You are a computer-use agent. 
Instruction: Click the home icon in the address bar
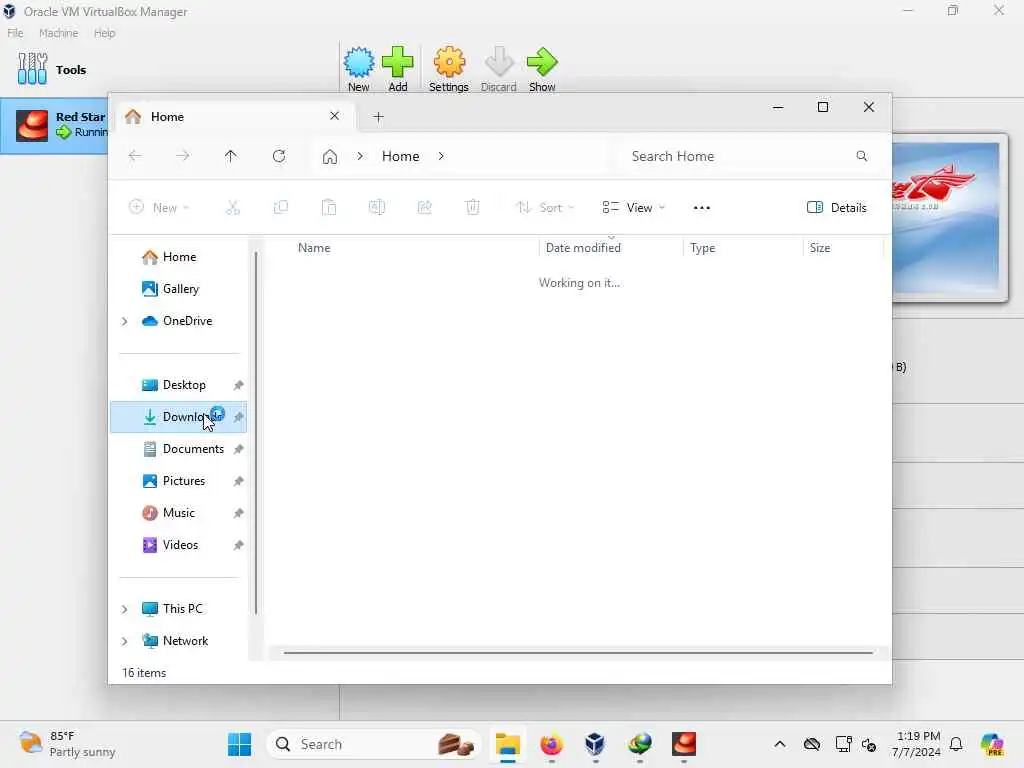tap(330, 156)
